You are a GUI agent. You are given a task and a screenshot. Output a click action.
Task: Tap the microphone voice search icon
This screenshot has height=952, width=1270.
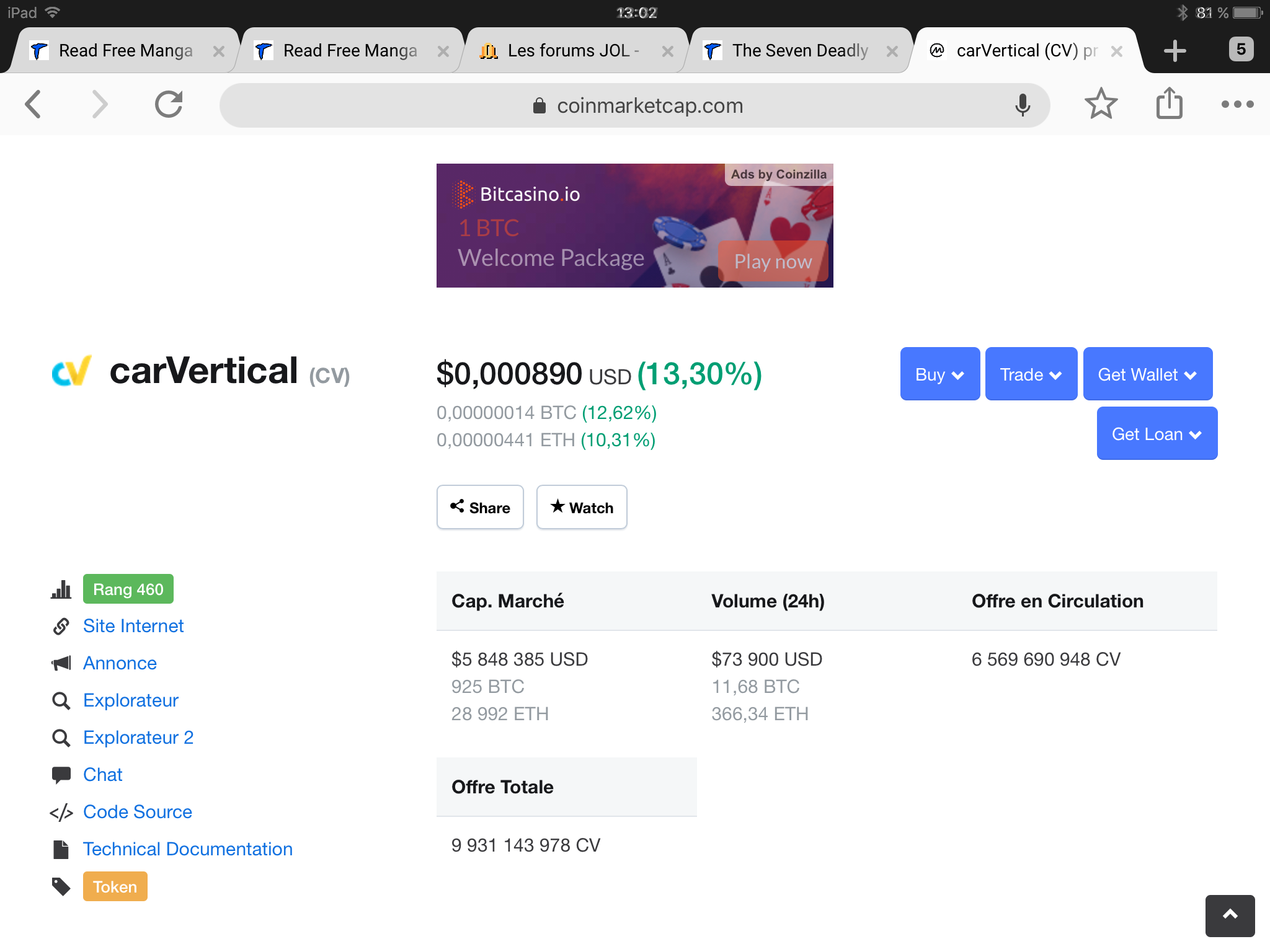click(1023, 105)
